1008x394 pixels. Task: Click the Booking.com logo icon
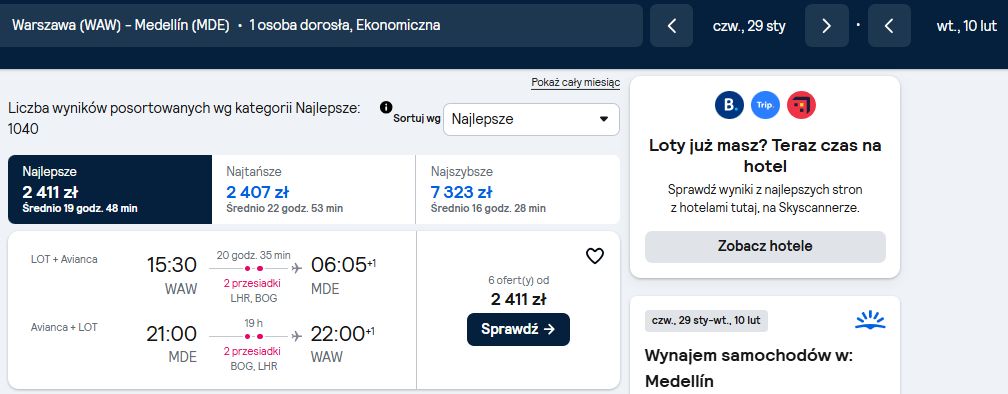pos(729,105)
